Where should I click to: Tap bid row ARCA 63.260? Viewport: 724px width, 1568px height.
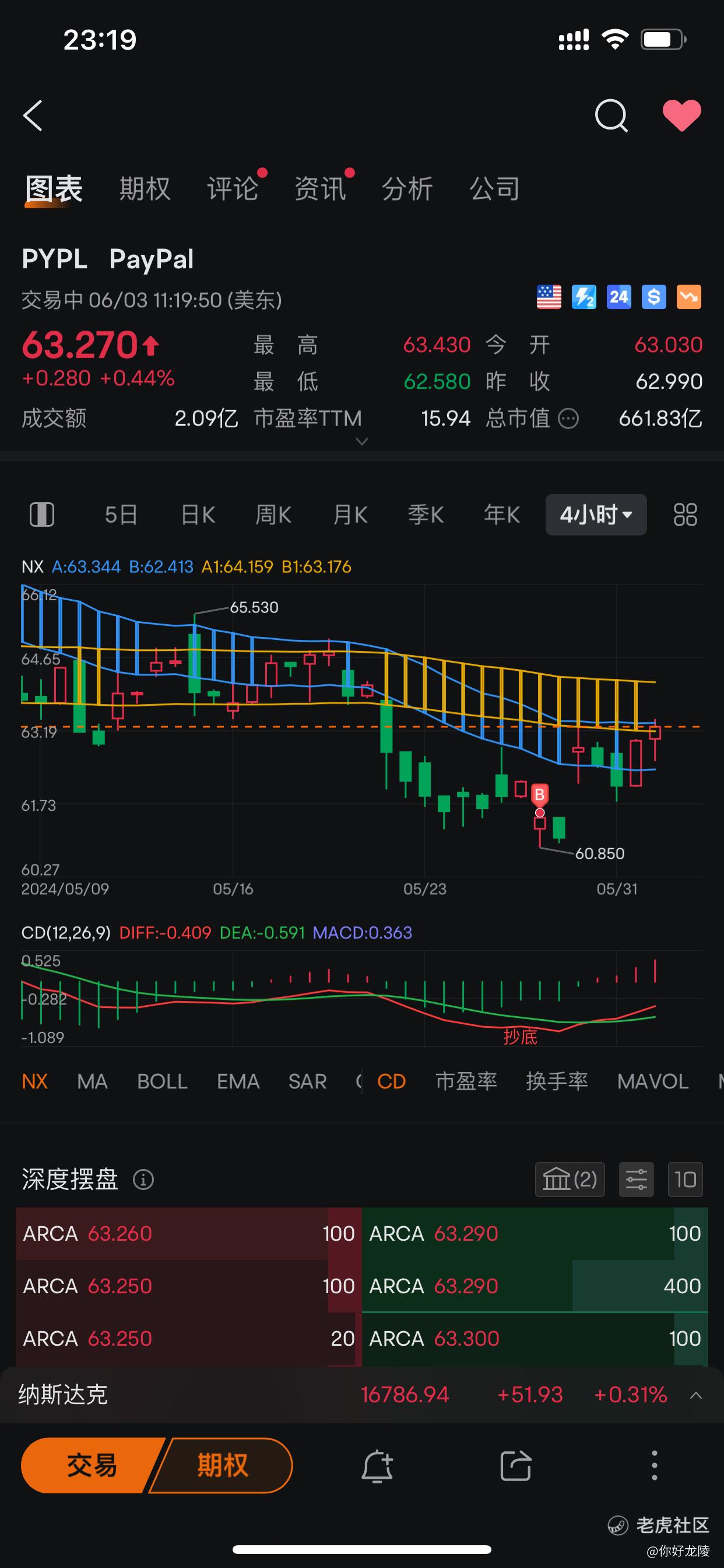tap(189, 1234)
